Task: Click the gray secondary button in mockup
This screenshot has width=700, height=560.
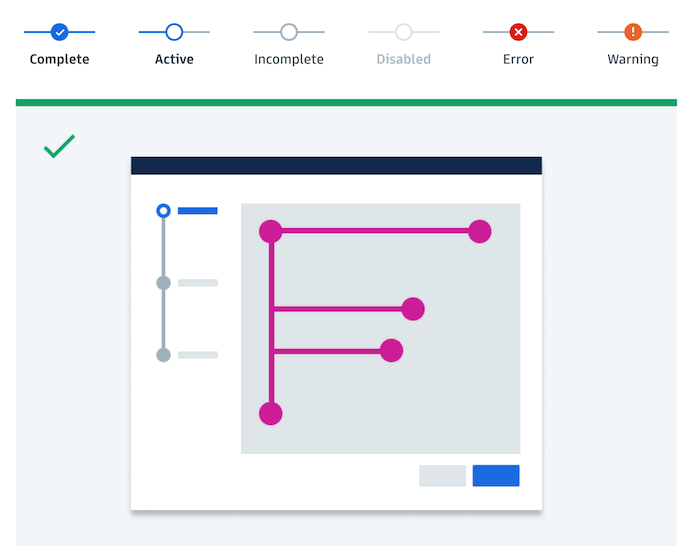Action: [442, 476]
